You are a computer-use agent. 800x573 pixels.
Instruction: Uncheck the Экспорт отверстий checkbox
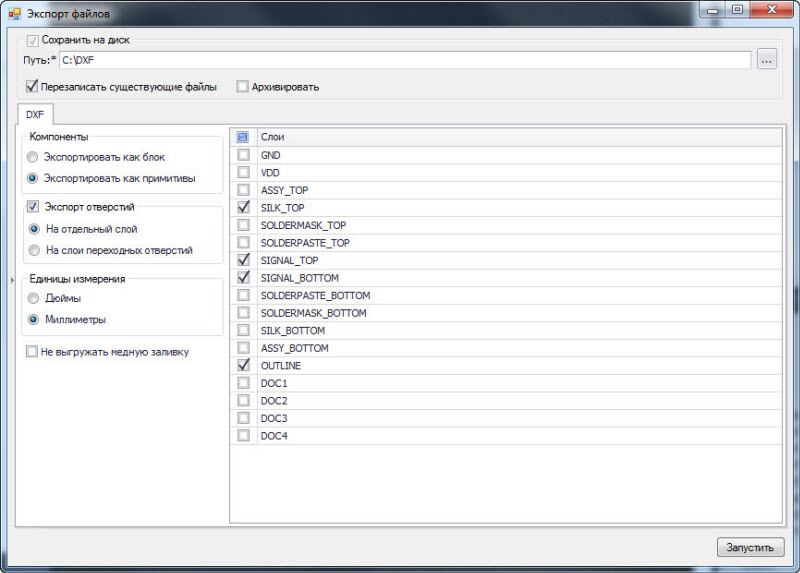coord(32,207)
